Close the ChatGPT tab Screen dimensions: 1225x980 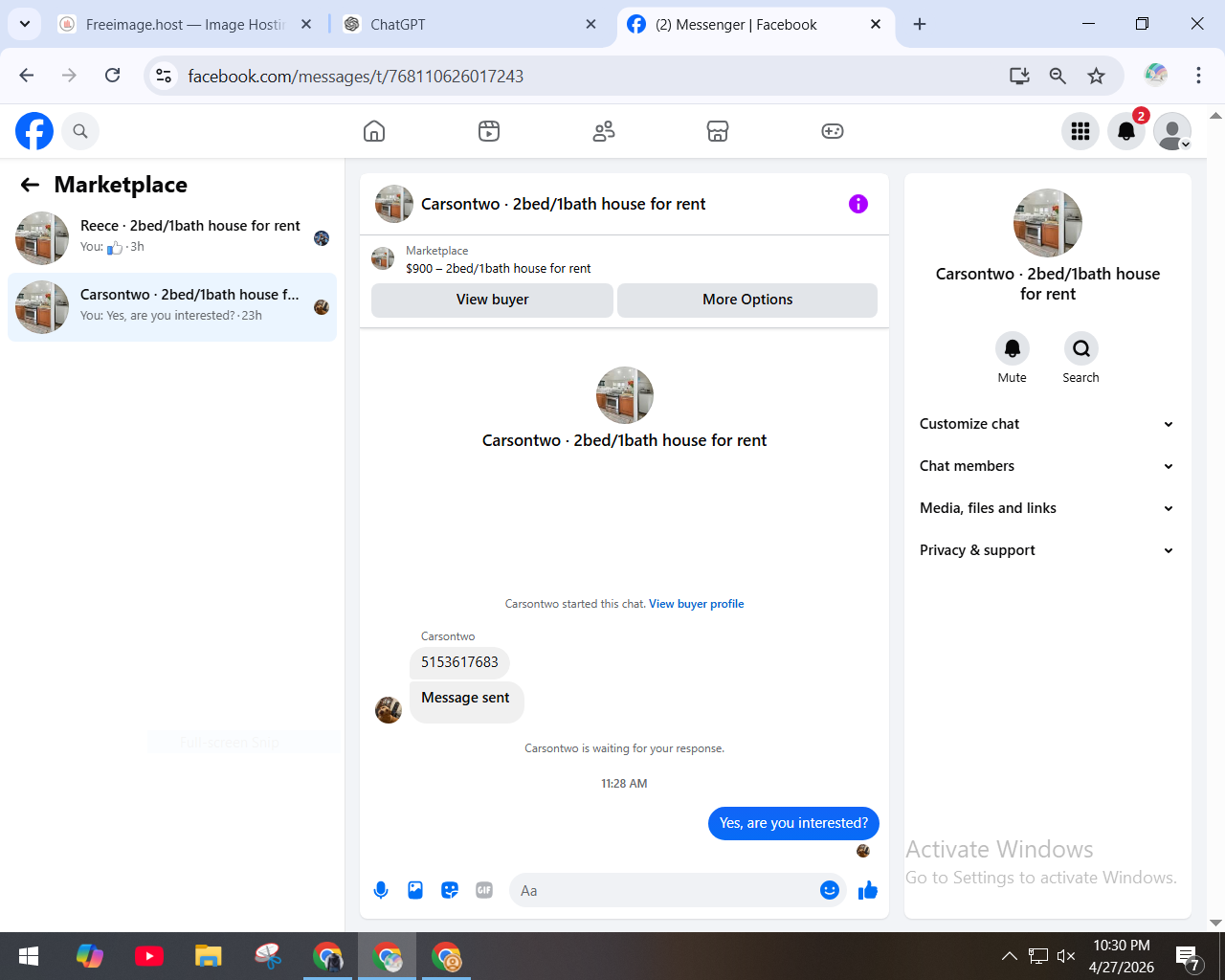[590, 25]
